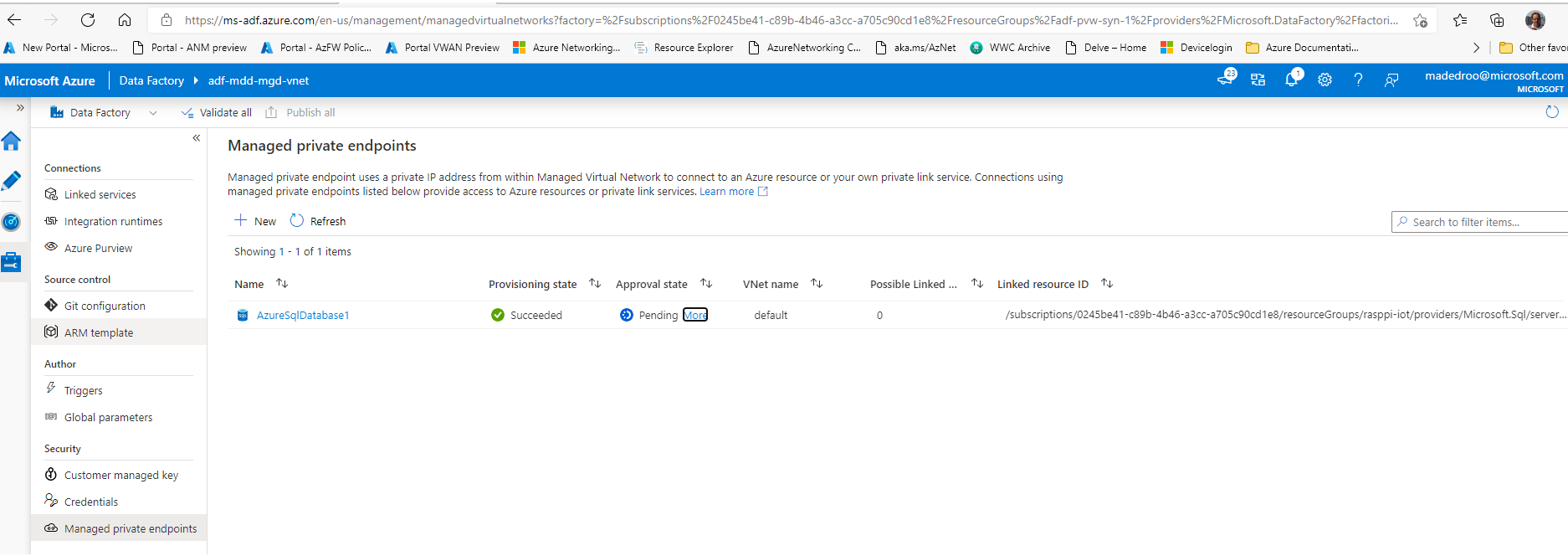1568x556 pixels.
Task: Open aka.ms/AzNet bookmark
Action: [915, 48]
